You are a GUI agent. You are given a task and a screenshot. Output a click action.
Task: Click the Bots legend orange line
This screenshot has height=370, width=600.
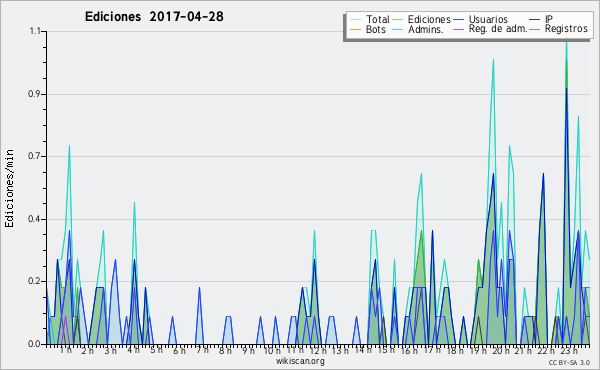pos(355,29)
